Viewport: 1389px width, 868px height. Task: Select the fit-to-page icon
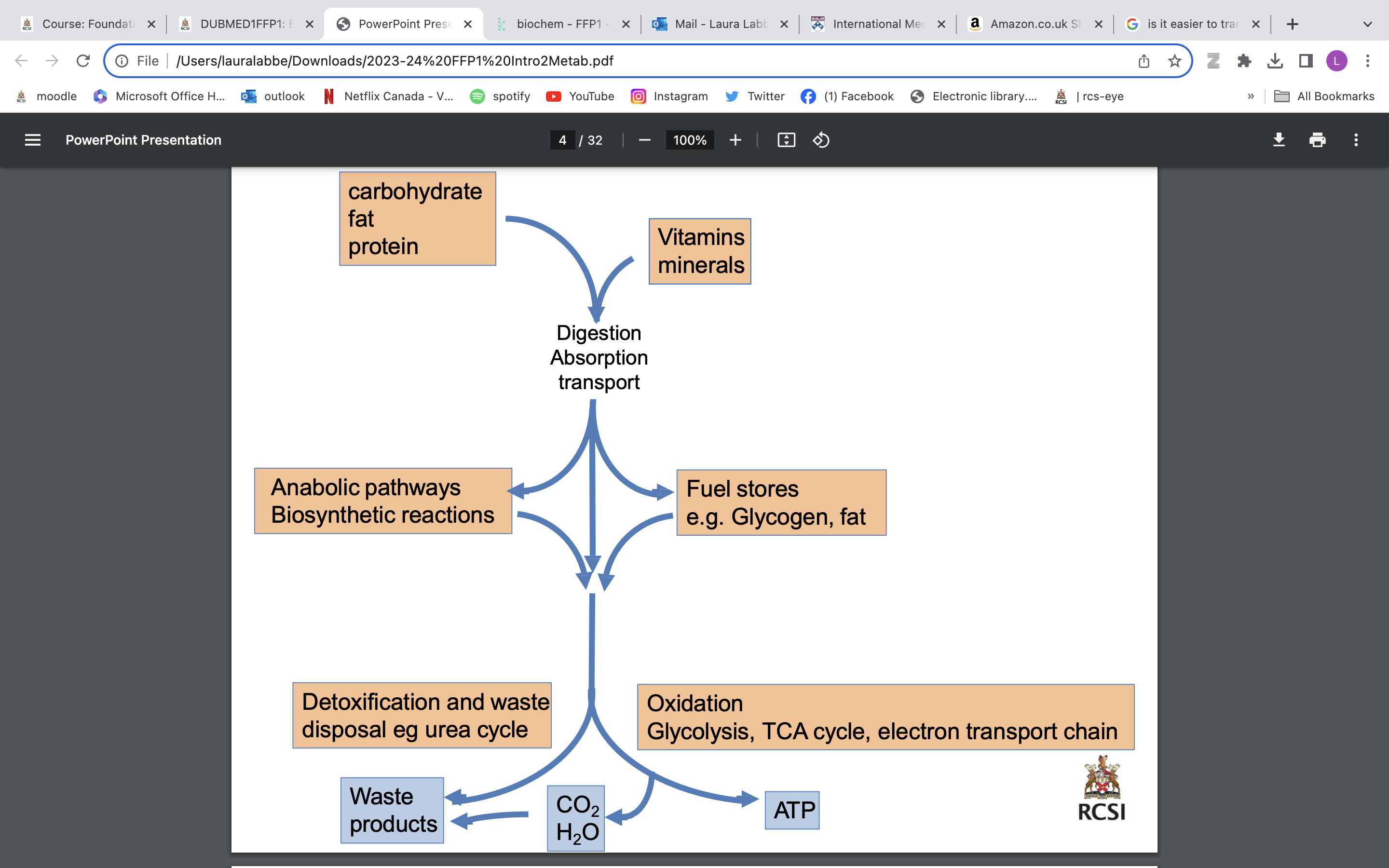[x=786, y=139]
